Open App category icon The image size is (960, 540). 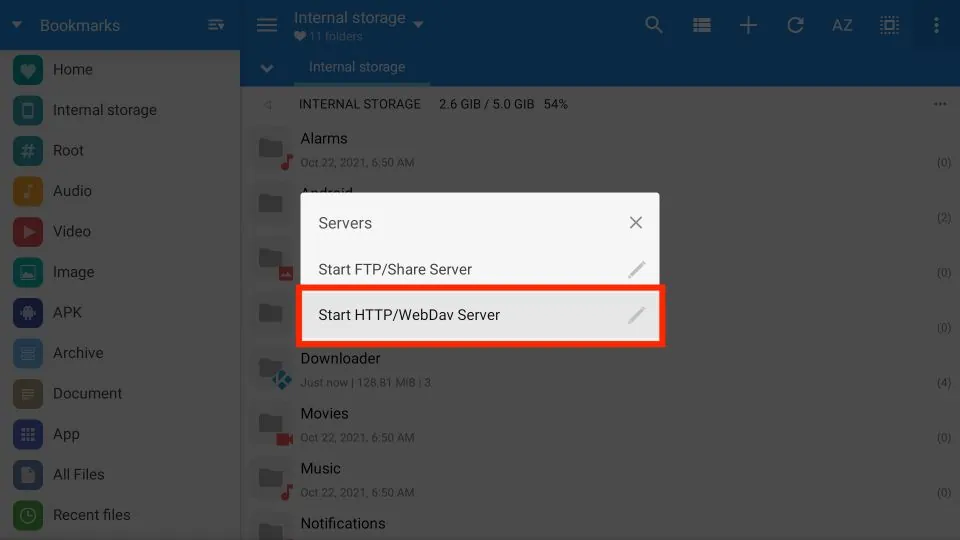(28, 434)
